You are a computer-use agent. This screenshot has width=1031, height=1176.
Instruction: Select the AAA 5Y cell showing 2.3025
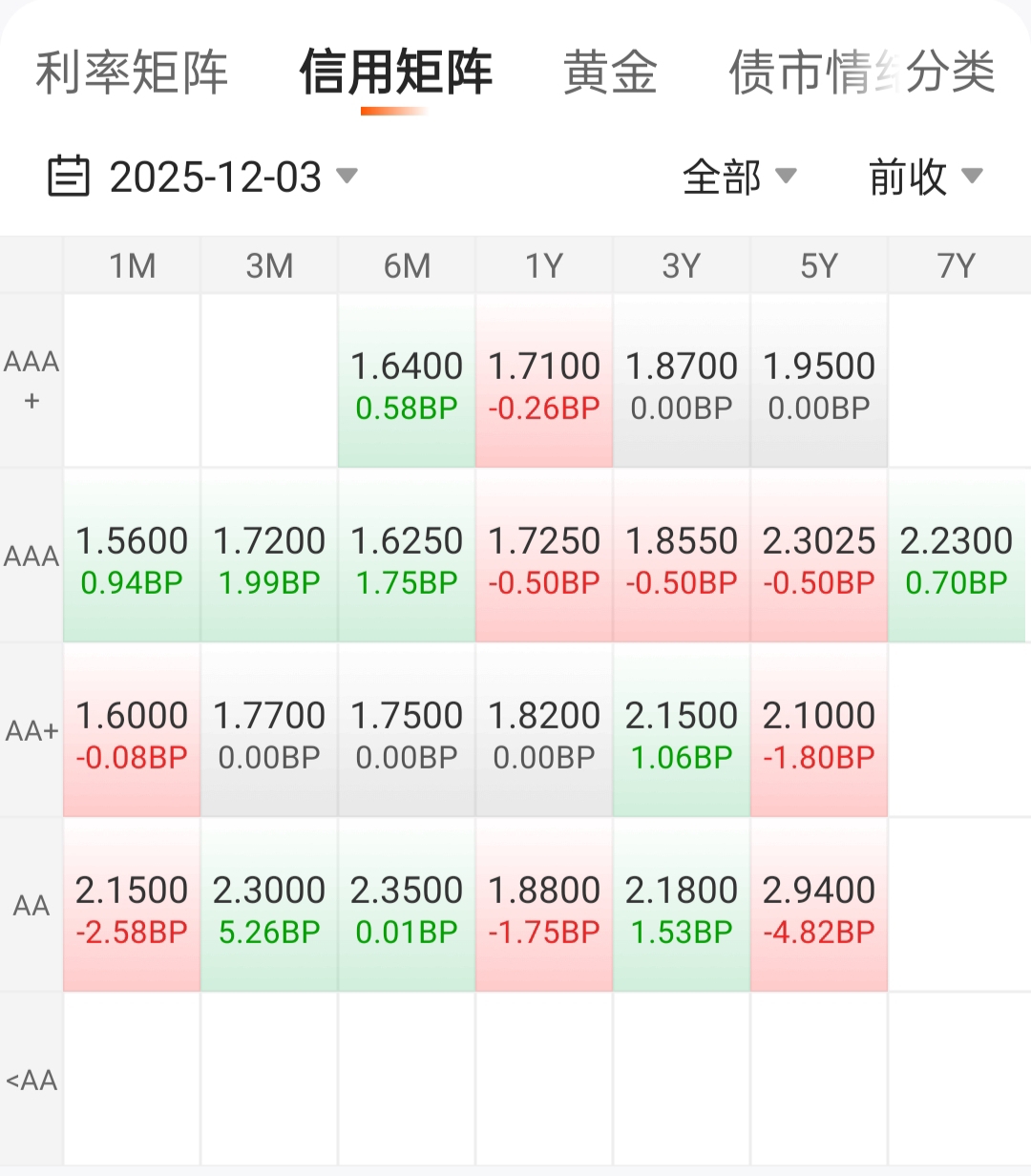click(x=819, y=556)
